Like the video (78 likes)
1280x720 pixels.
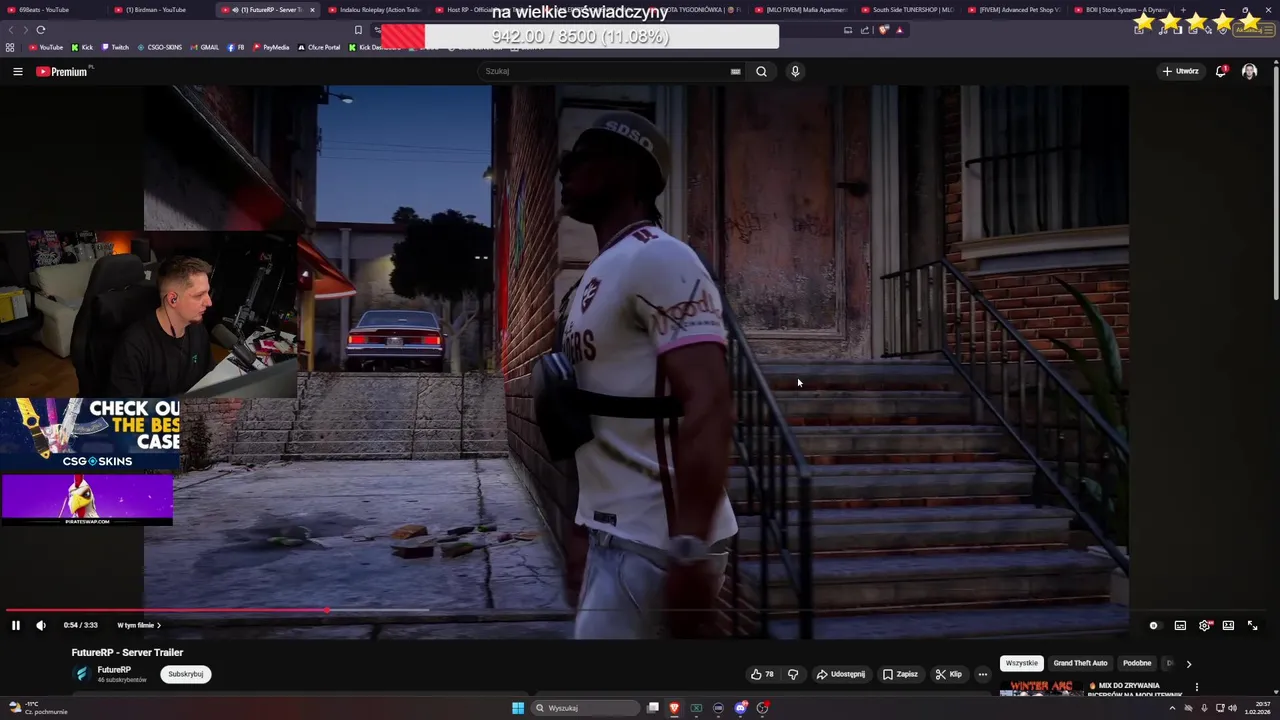tap(762, 674)
